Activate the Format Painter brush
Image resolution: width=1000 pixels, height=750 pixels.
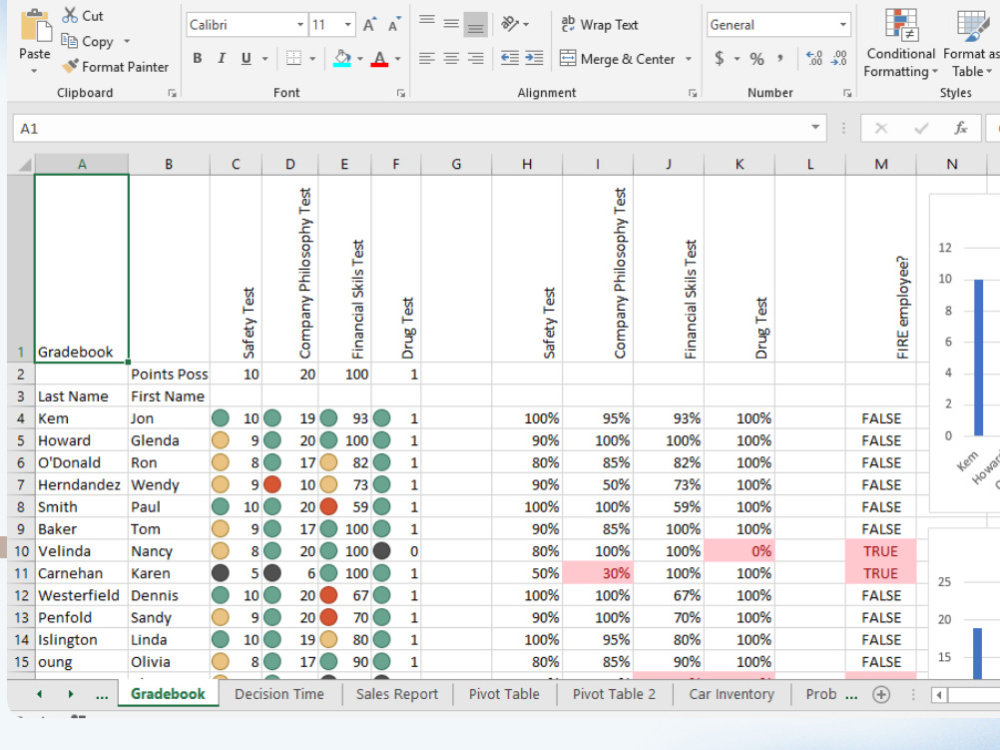click(70, 66)
